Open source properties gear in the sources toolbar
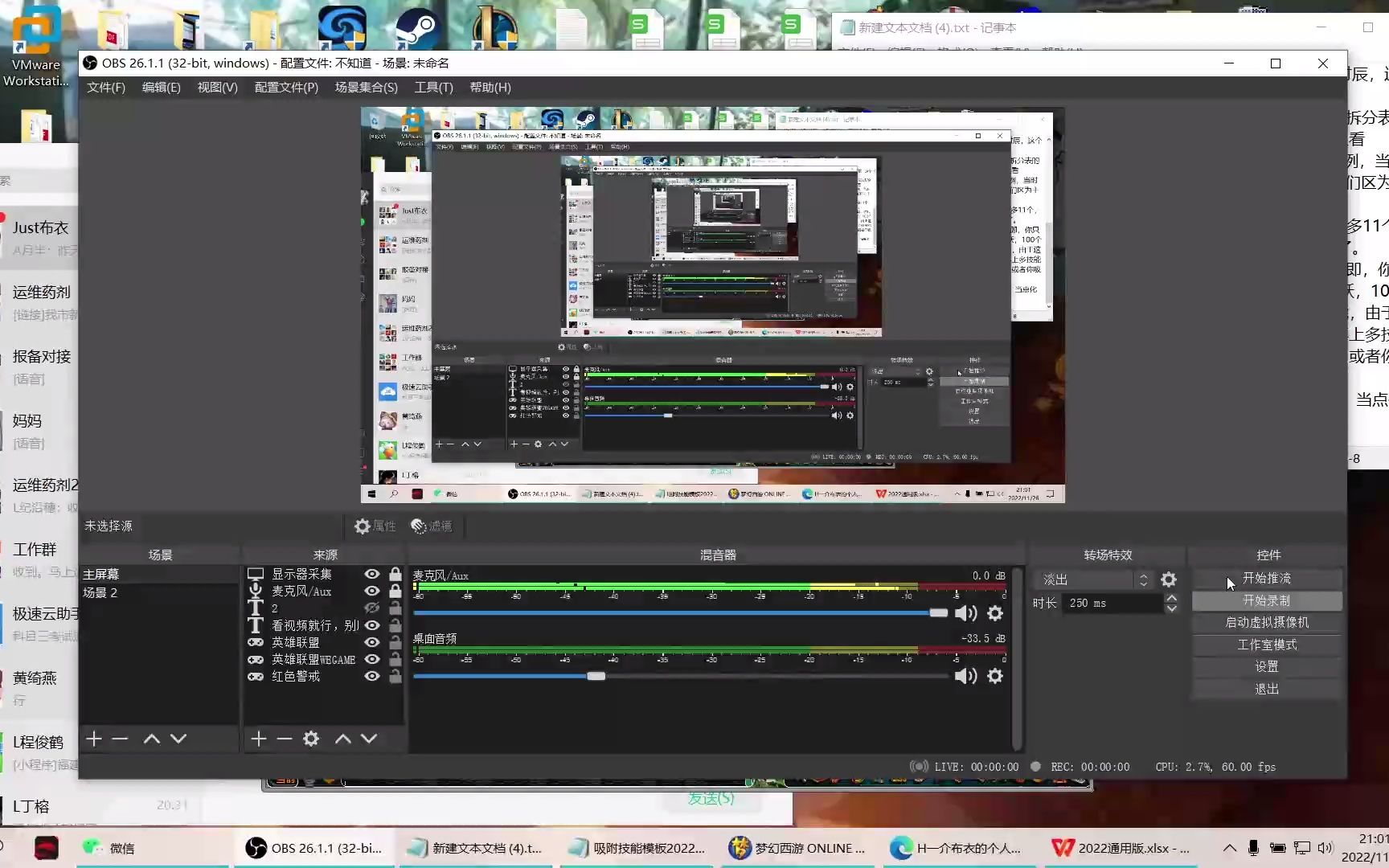Screen dimensions: 1389x868 (311, 739)
